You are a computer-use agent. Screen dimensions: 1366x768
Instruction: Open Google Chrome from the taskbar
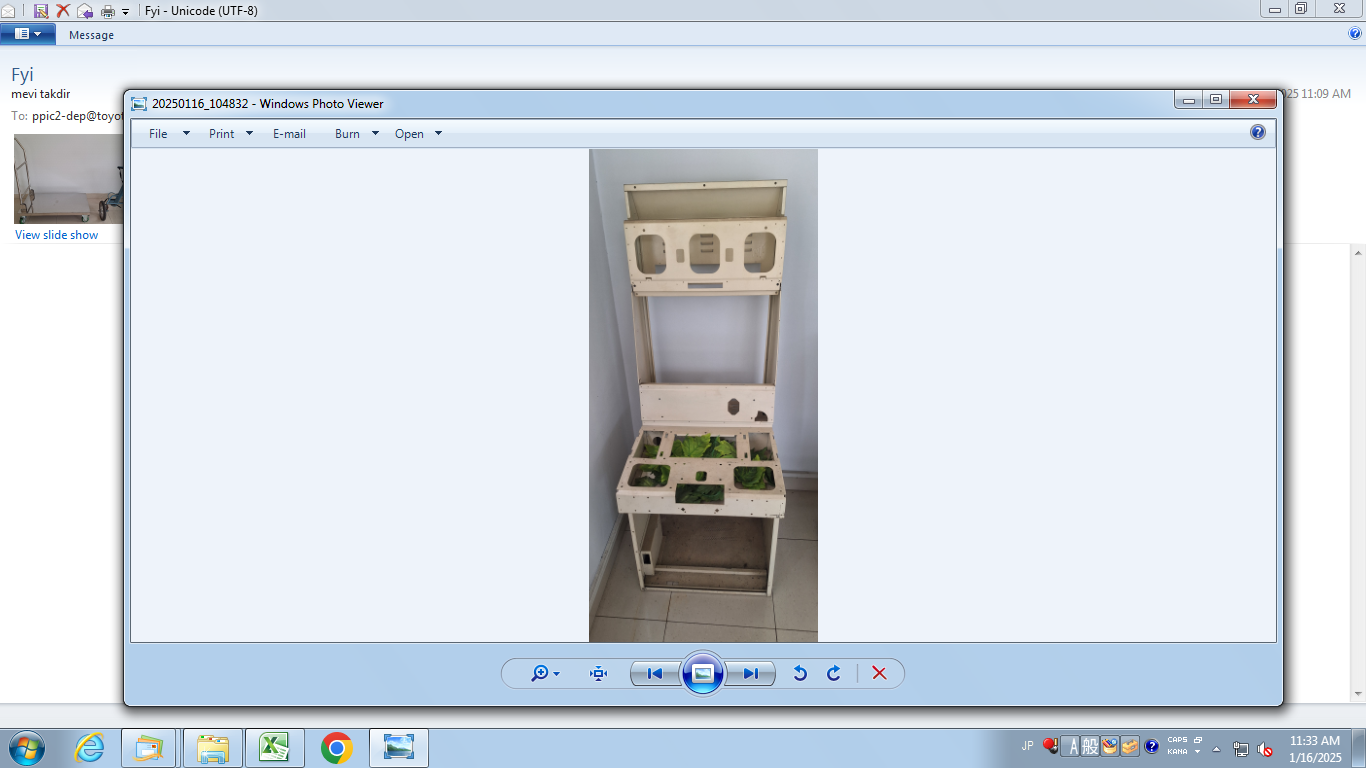pos(337,748)
